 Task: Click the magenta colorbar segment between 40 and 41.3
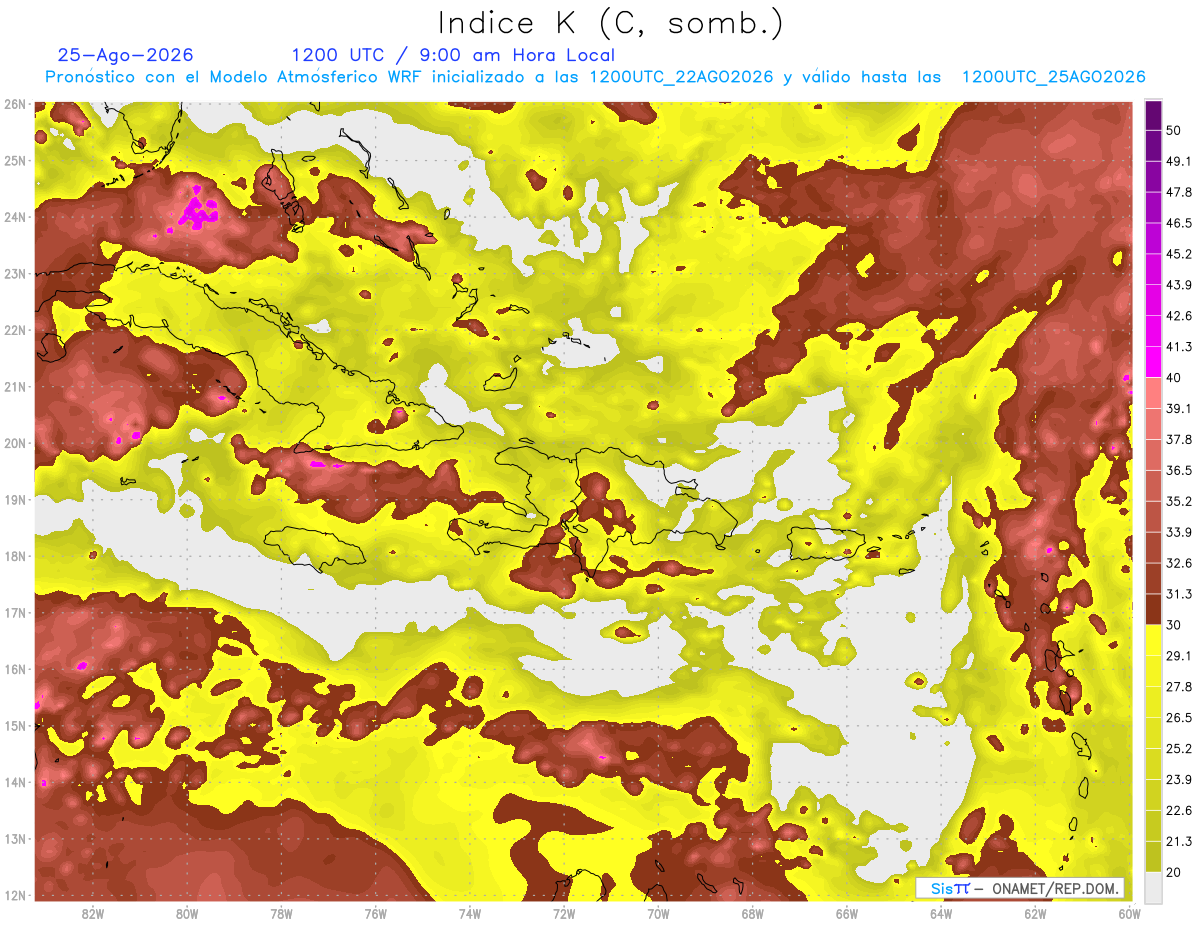[1153, 362]
